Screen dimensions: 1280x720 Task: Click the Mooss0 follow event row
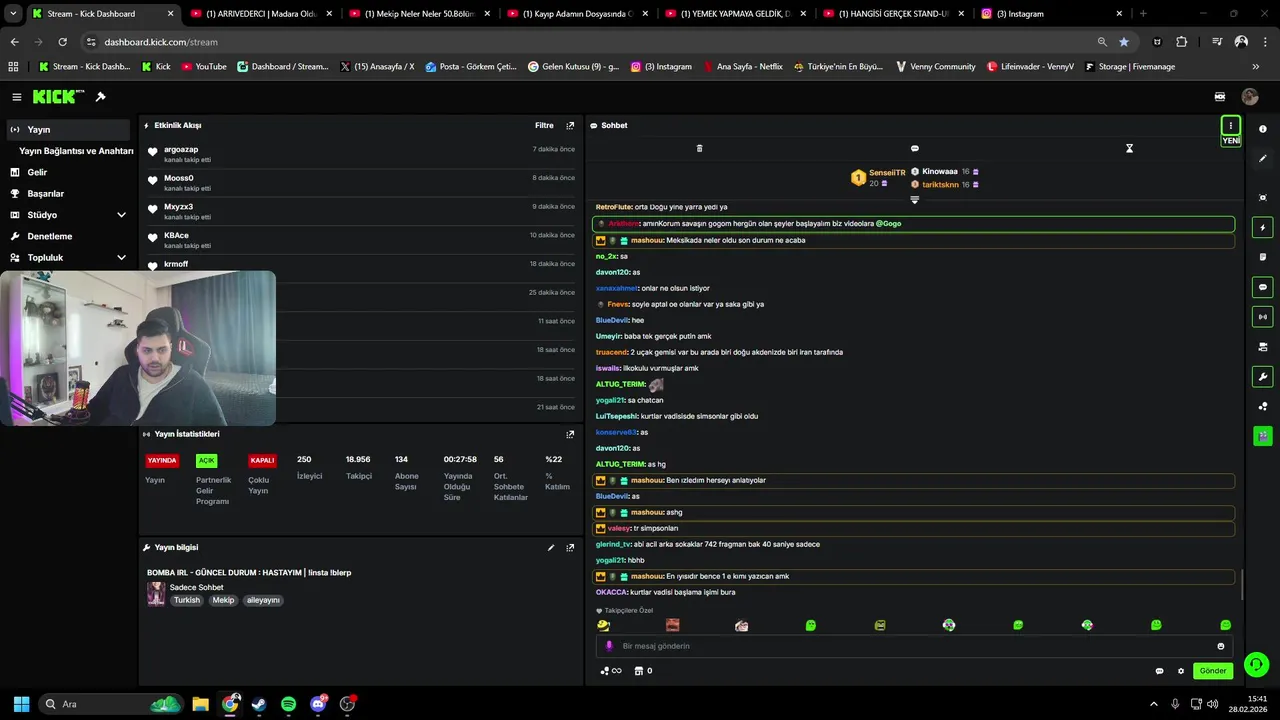tap(361, 183)
